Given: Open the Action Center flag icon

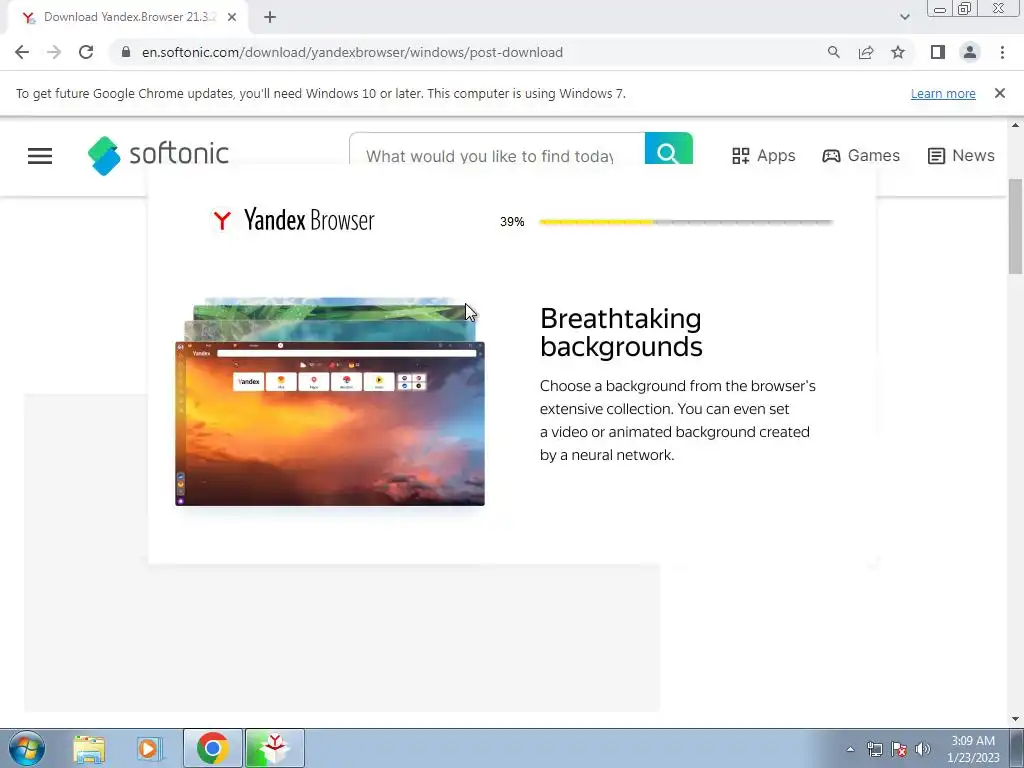Looking at the screenshot, I should click(899, 749).
